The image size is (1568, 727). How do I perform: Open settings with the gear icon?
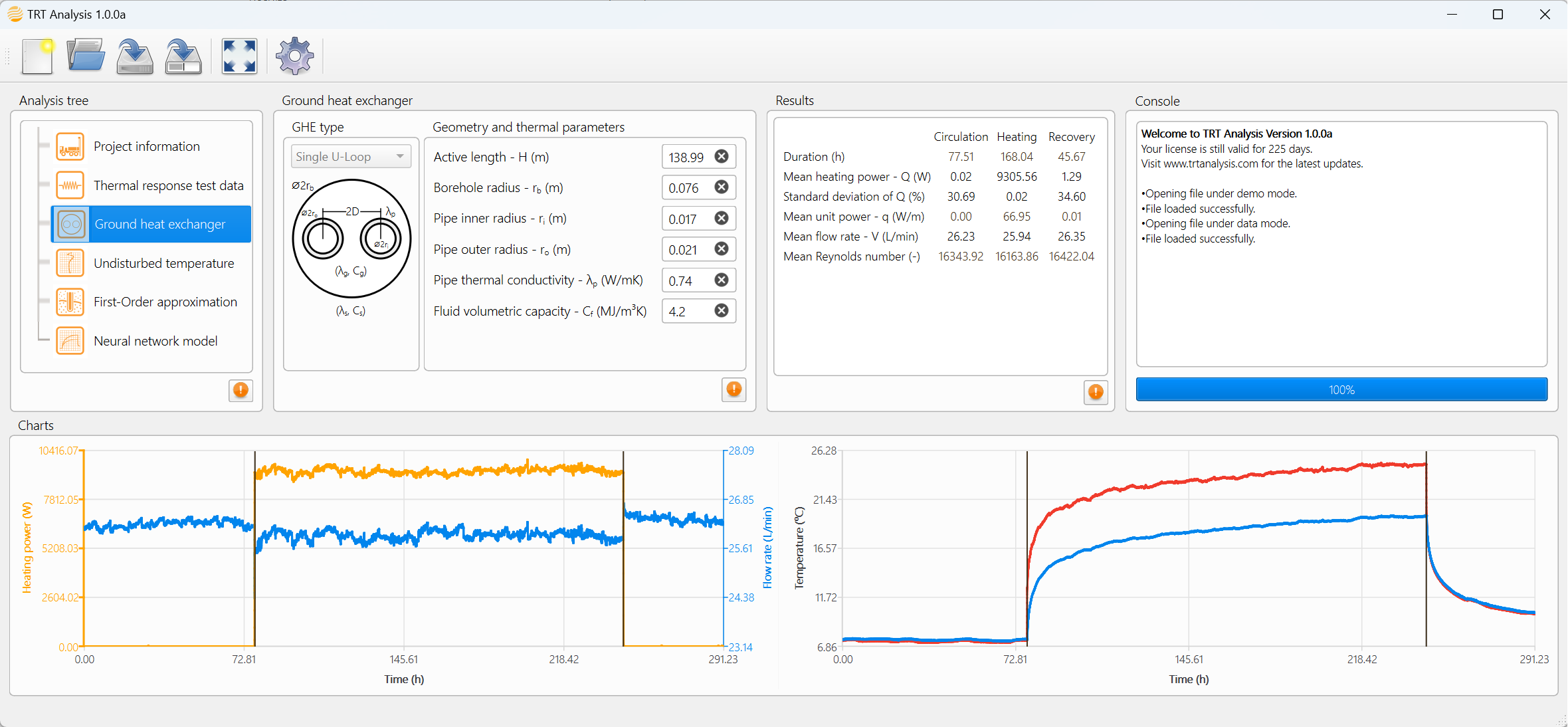[295, 56]
